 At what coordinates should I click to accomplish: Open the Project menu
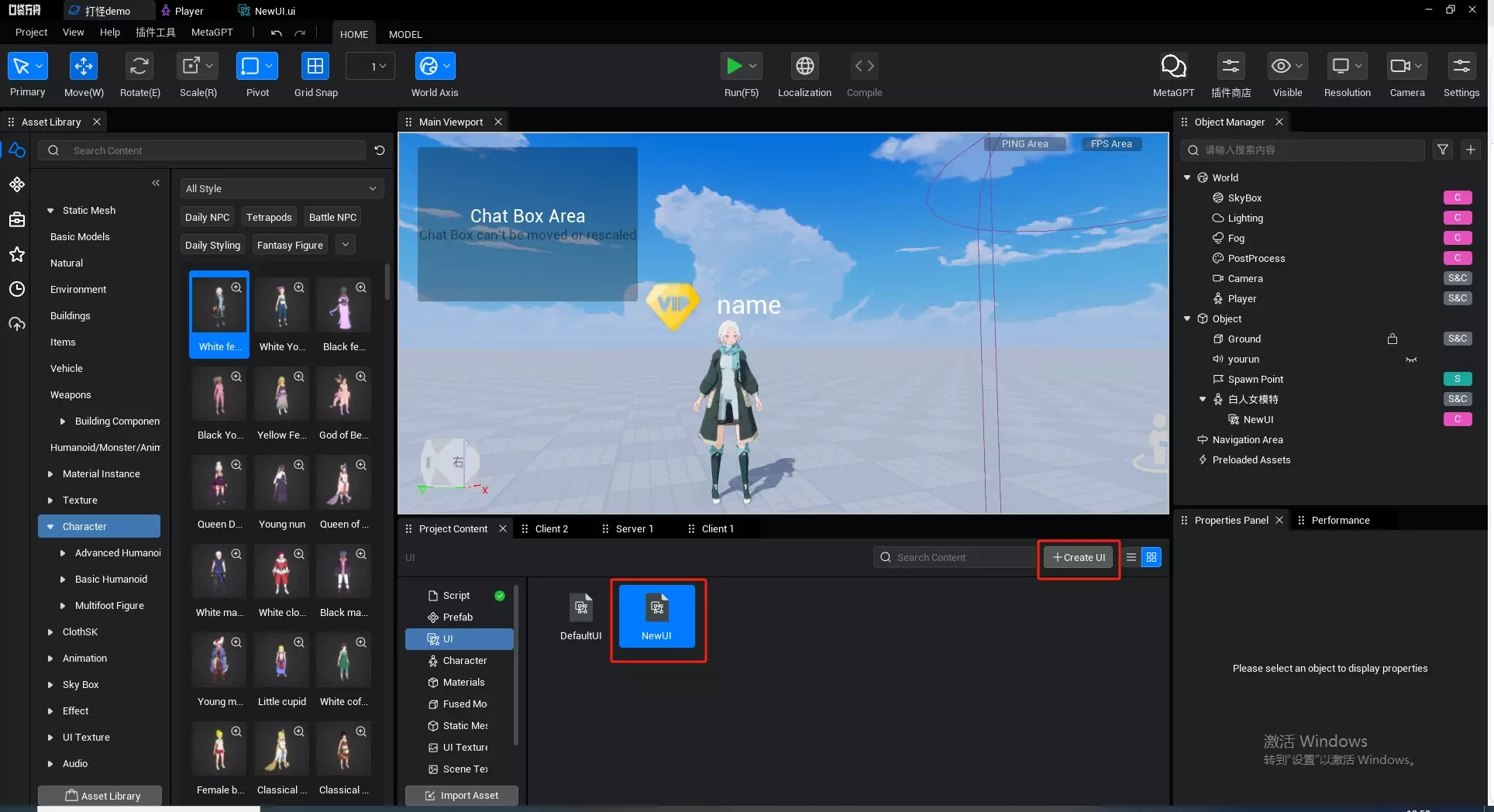(31, 33)
